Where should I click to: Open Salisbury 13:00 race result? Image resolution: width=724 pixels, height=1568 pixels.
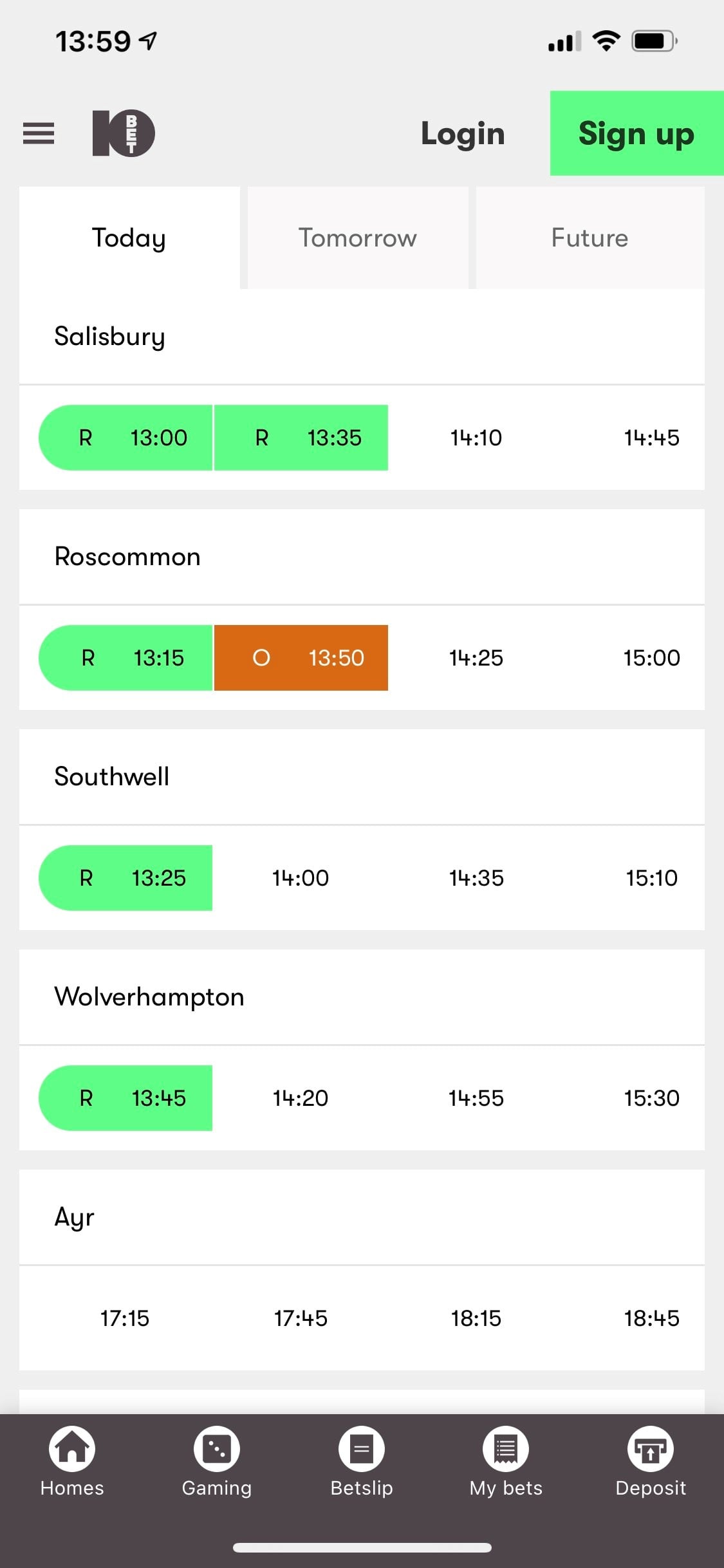click(125, 438)
